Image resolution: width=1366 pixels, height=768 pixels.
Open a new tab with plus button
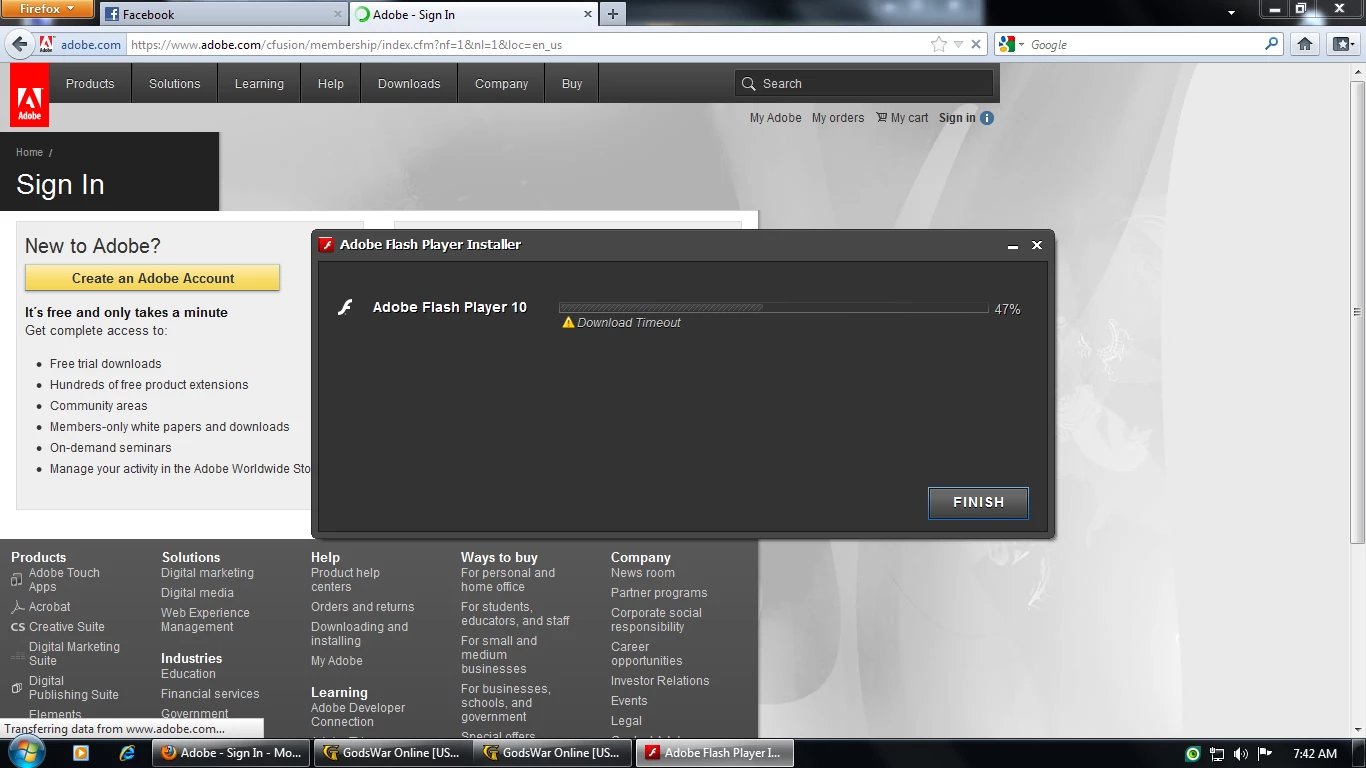click(613, 14)
